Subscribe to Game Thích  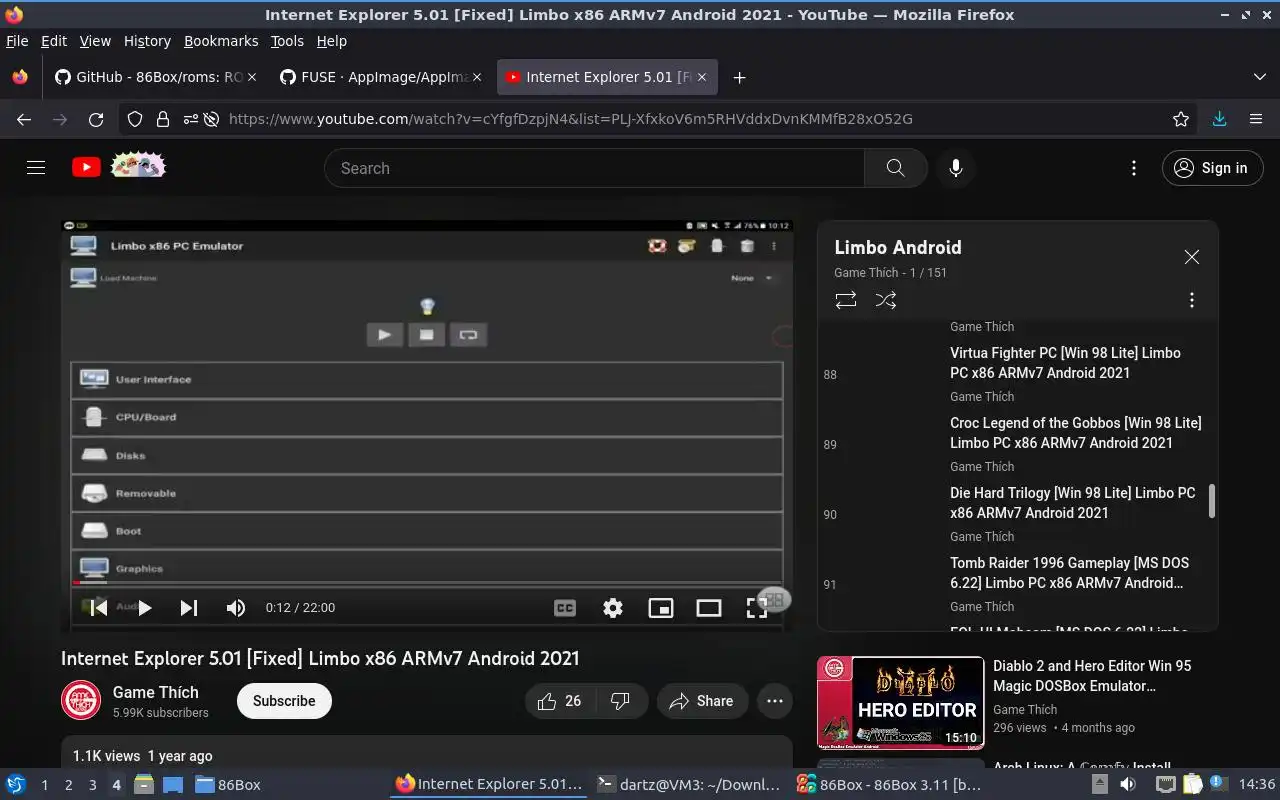tap(284, 701)
